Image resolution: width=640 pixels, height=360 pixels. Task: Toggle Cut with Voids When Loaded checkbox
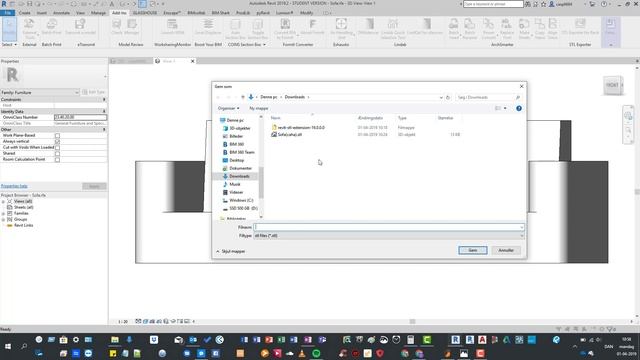57,147
